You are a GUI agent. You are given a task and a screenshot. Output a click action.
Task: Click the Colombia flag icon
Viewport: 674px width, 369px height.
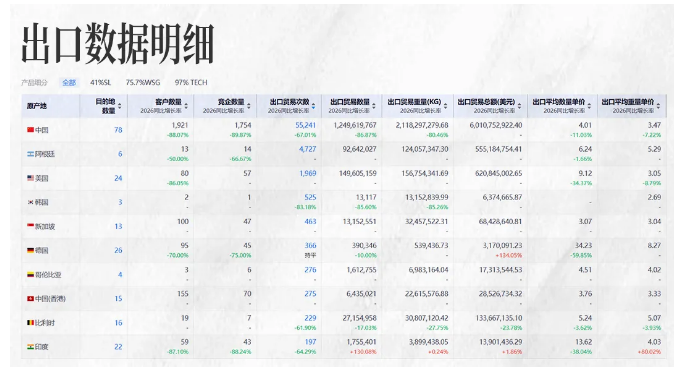tap(31, 274)
